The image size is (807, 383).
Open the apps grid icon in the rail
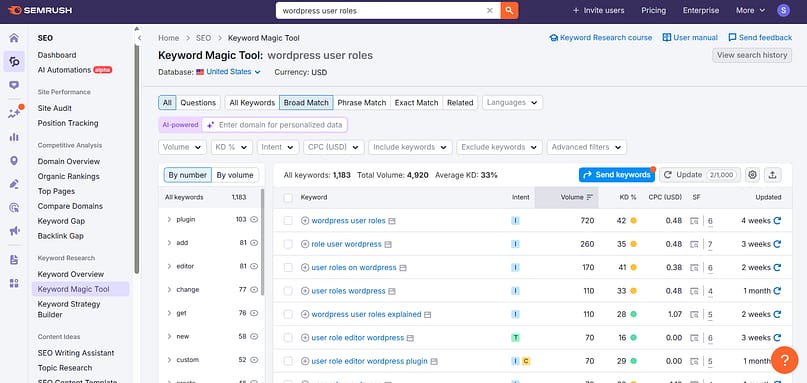coord(14,283)
